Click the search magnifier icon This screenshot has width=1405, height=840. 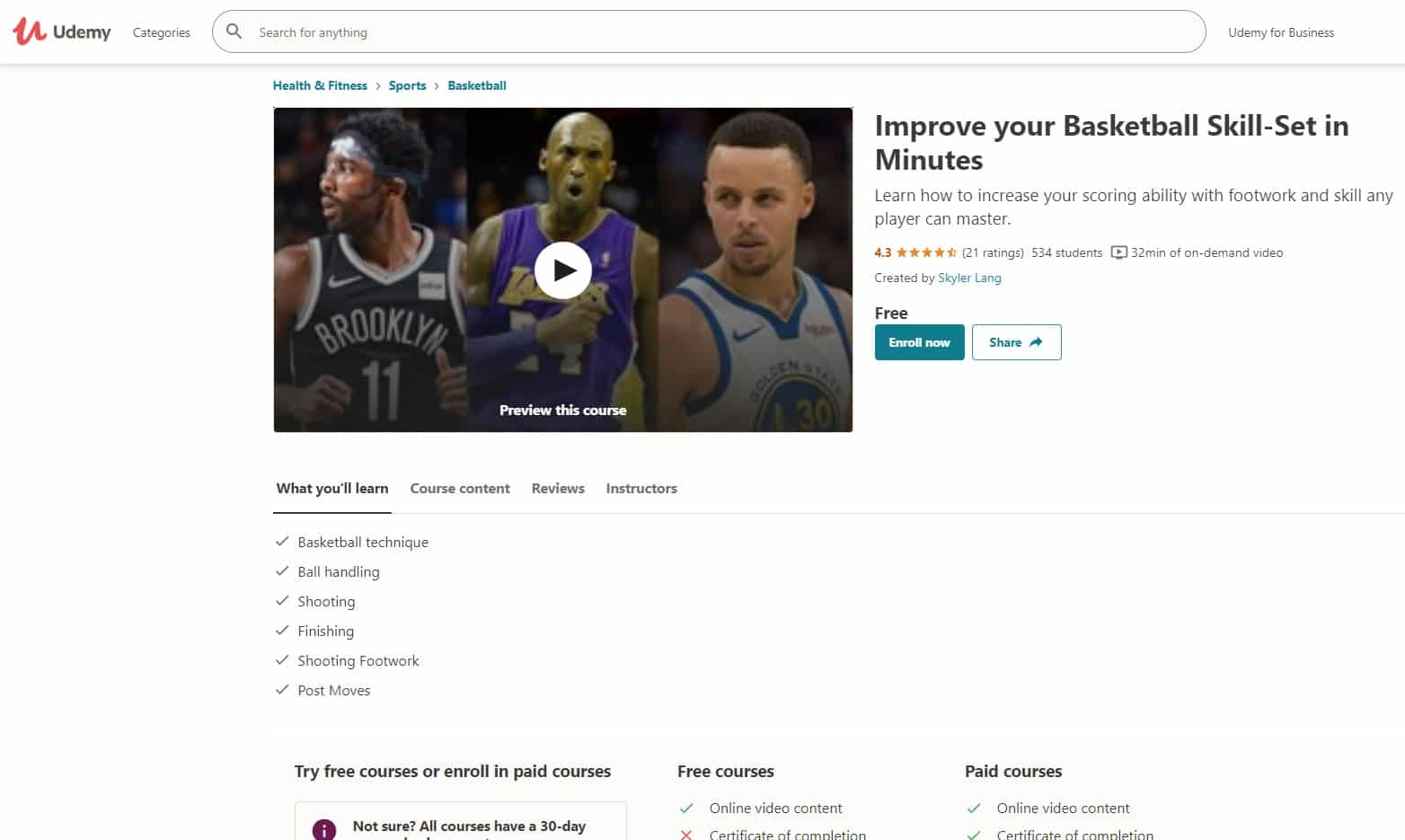(x=234, y=31)
